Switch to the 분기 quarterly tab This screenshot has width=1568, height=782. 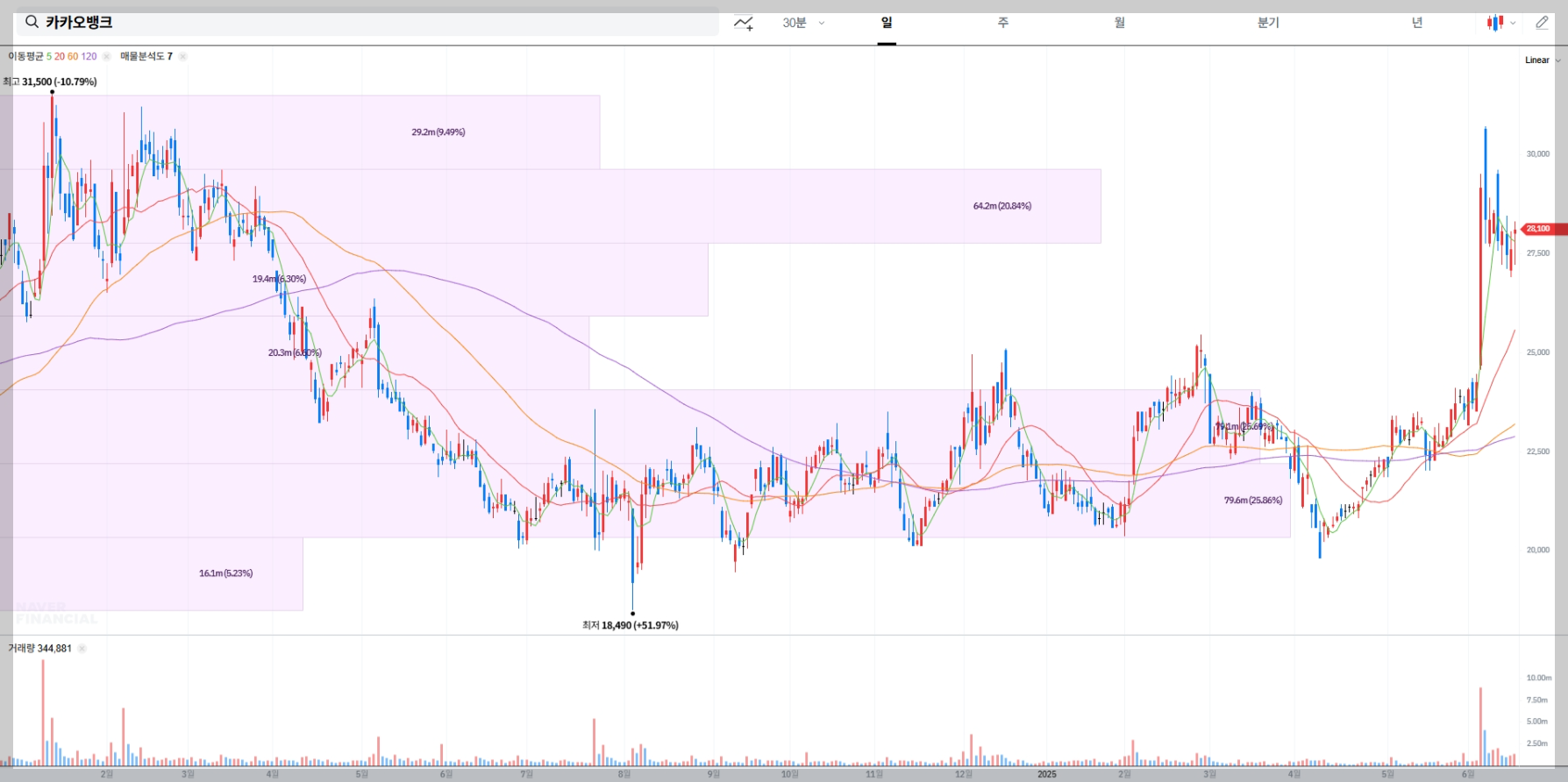click(1268, 23)
